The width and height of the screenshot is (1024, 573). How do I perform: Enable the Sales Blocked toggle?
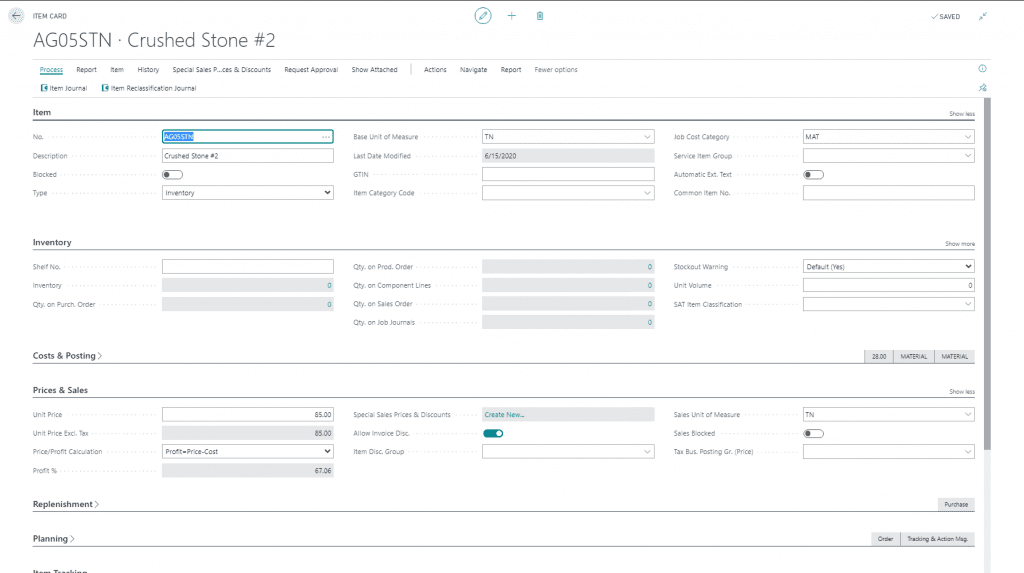[813, 433]
